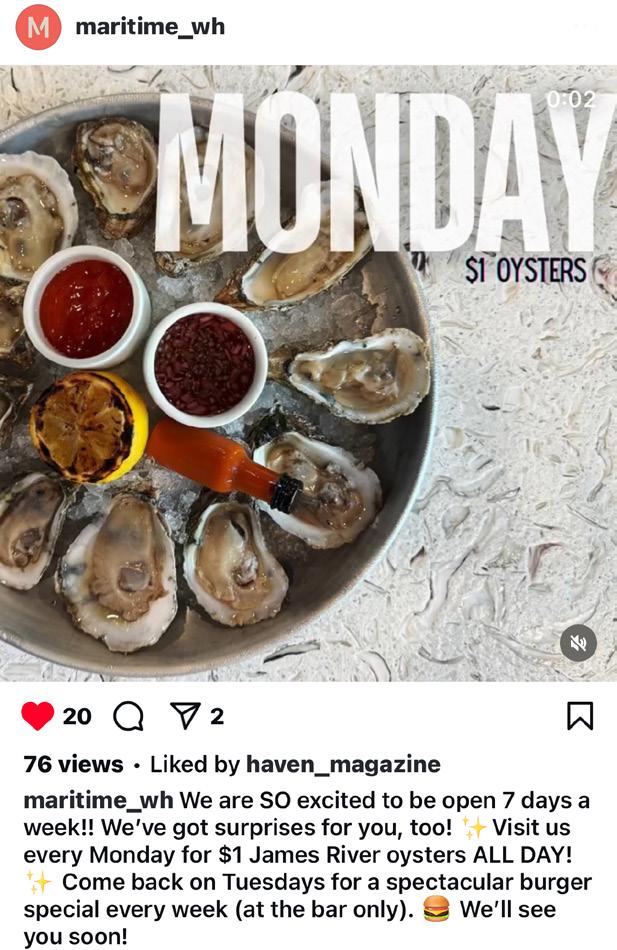The image size is (617, 950).
Task: Open maritime_wh from the caption username
Action: coord(98,800)
